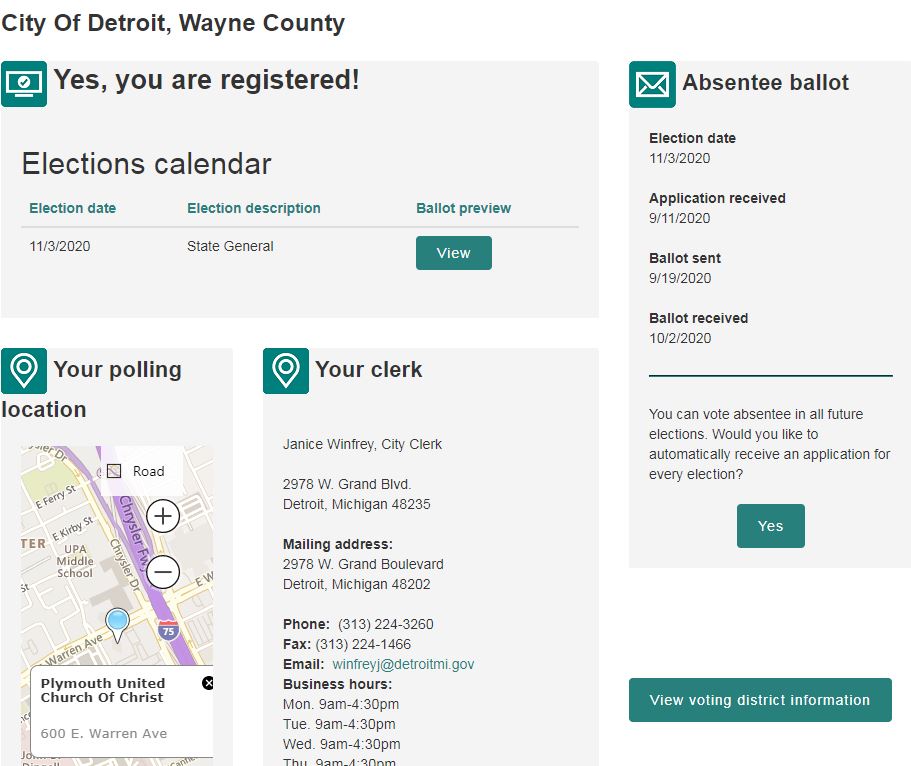Screen dimensions: 911x766
Task: Click the UPA Middle School map label
Action: 75,561
